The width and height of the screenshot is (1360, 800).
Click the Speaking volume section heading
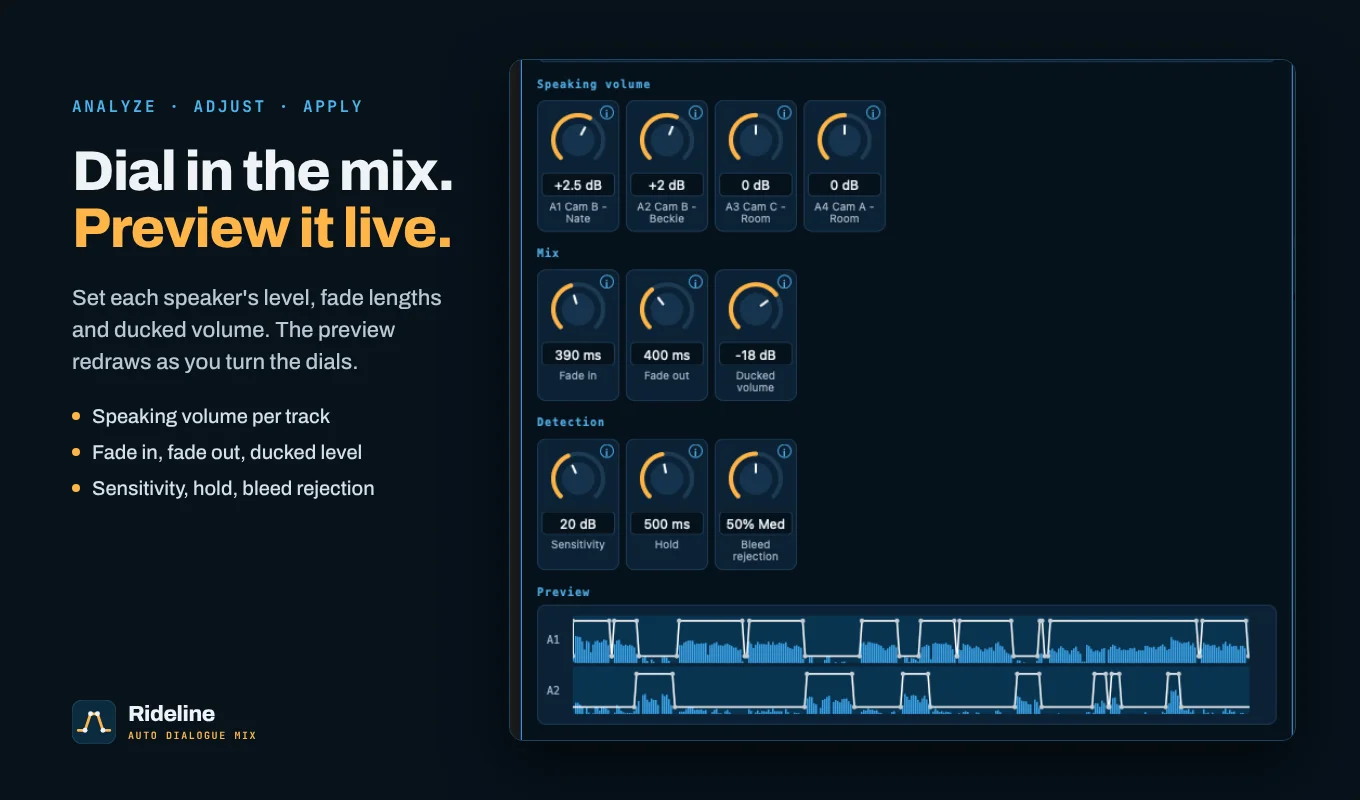pos(594,84)
